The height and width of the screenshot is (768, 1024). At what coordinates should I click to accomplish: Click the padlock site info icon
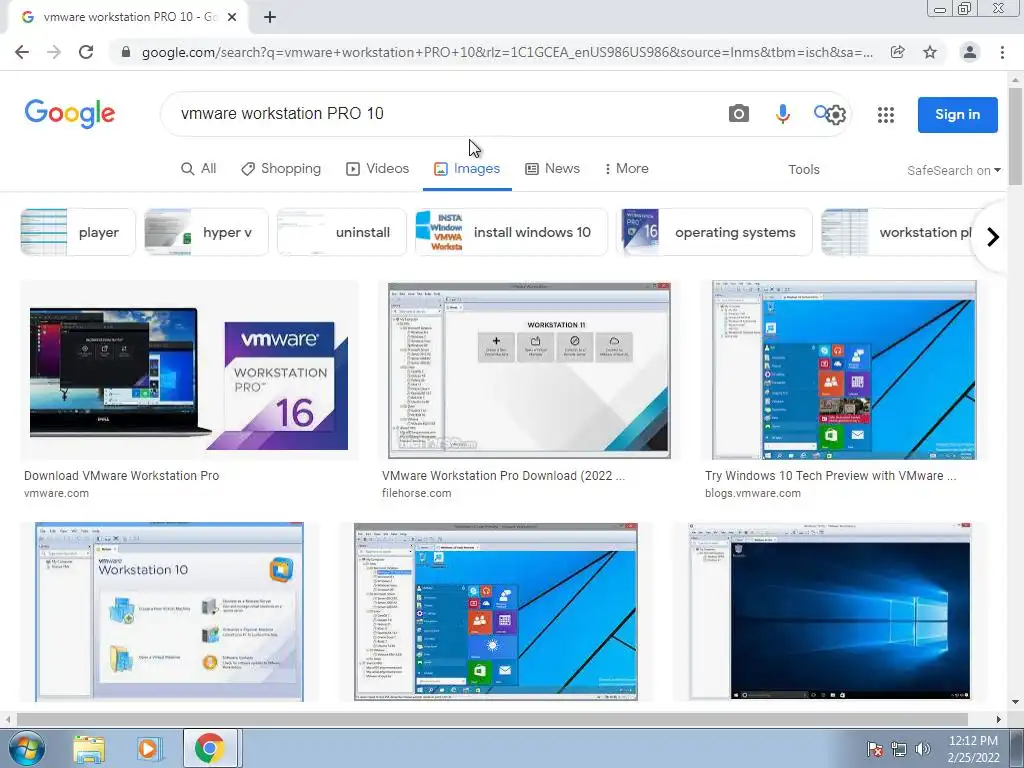point(126,52)
